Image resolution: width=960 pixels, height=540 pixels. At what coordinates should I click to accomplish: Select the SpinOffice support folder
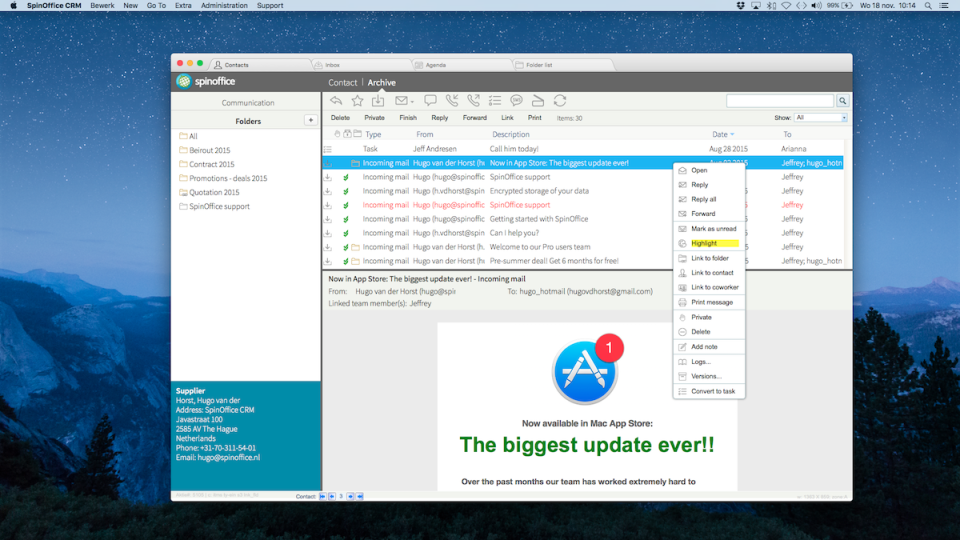[x=214, y=206]
